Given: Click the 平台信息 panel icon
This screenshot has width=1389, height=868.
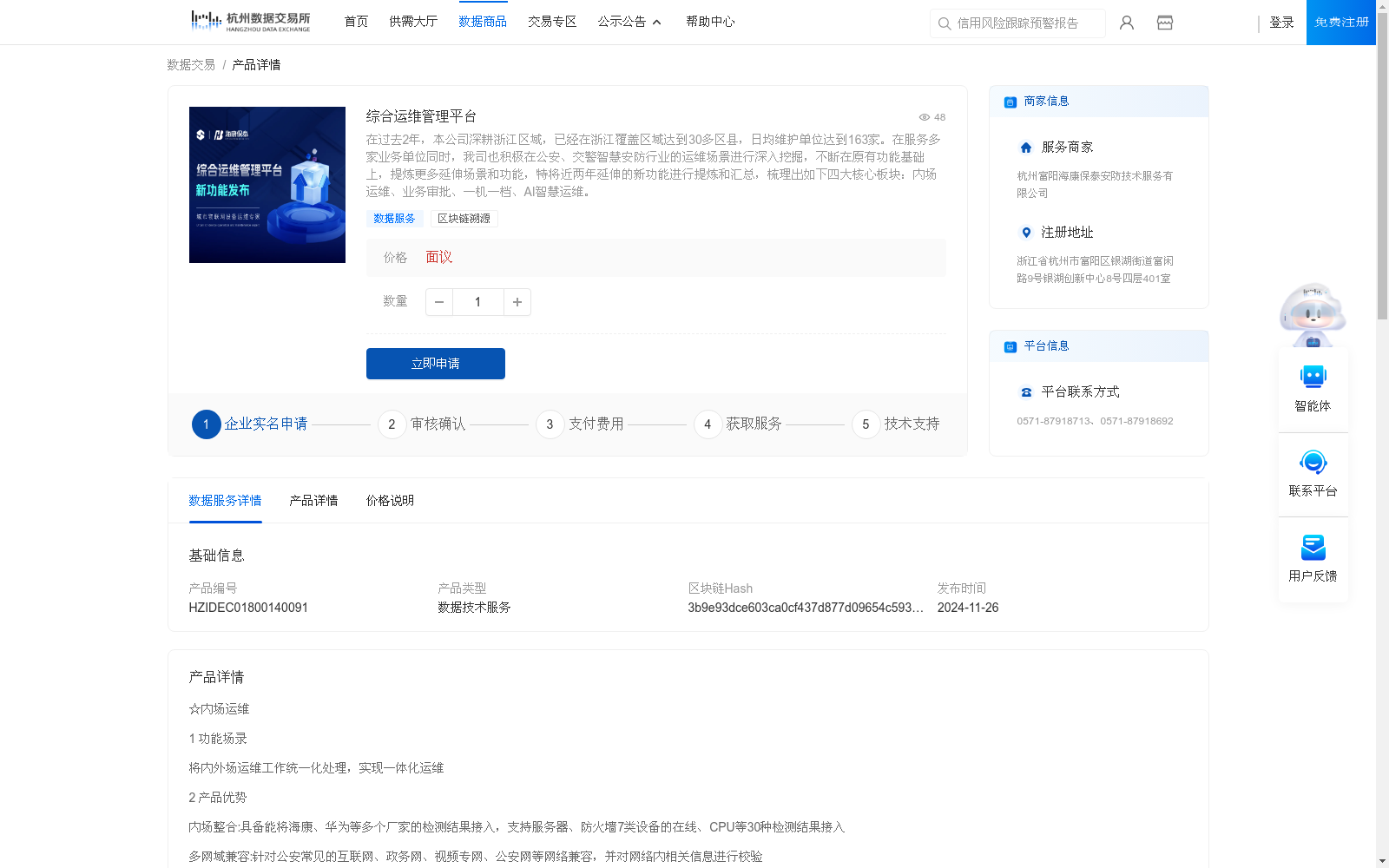Looking at the screenshot, I should click(x=1010, y=346).
